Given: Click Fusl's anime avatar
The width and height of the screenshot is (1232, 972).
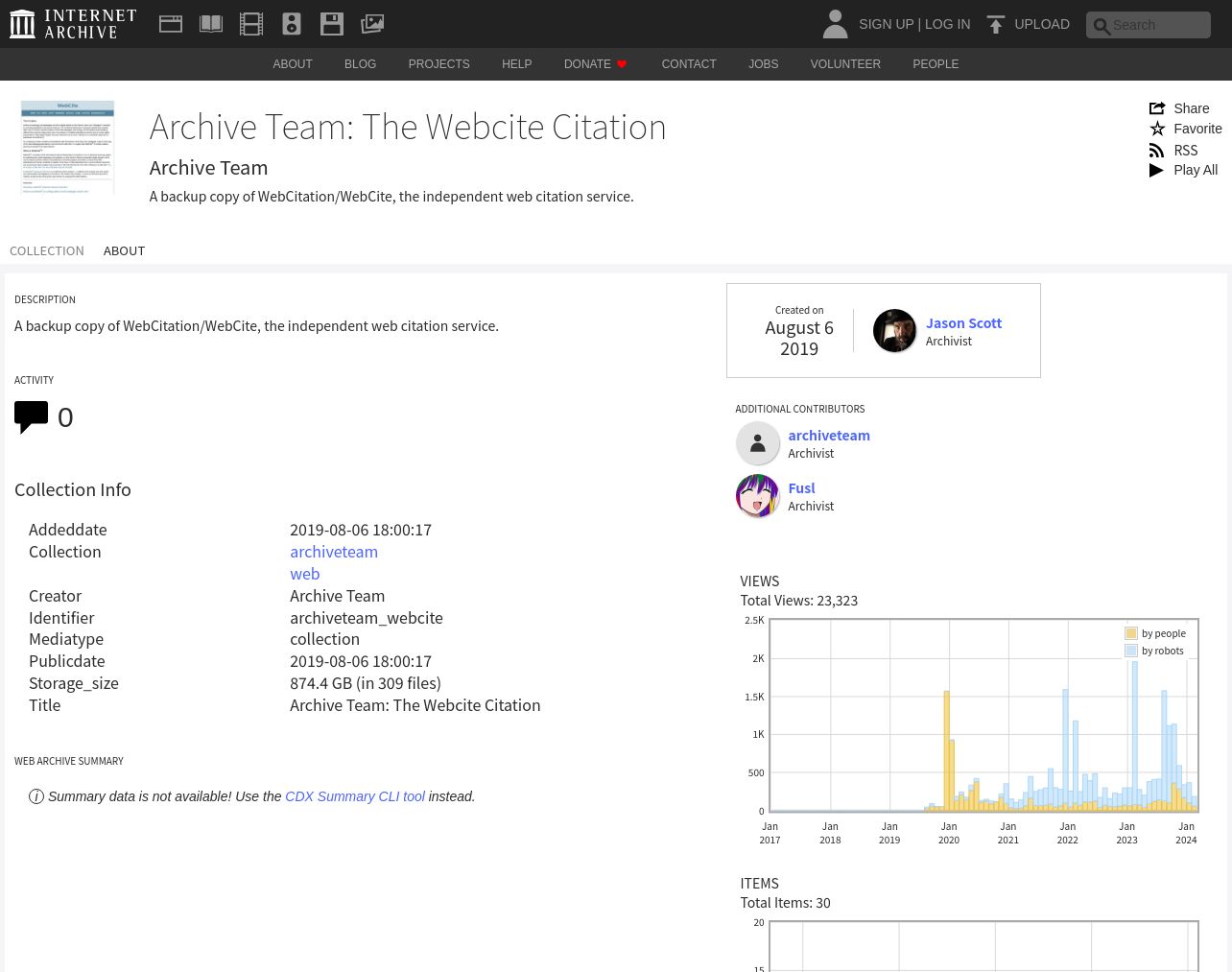Looking at the screenshot, I should coord(757,496).
